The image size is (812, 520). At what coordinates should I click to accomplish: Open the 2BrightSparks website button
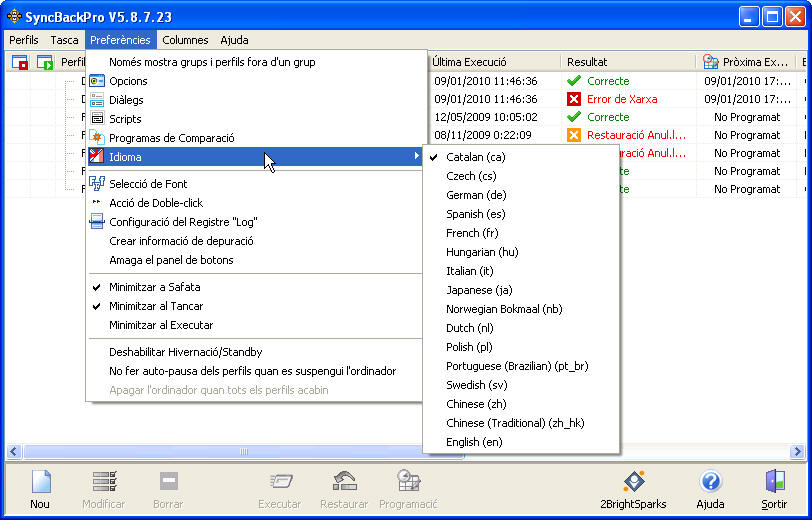[x=633, y=489]
